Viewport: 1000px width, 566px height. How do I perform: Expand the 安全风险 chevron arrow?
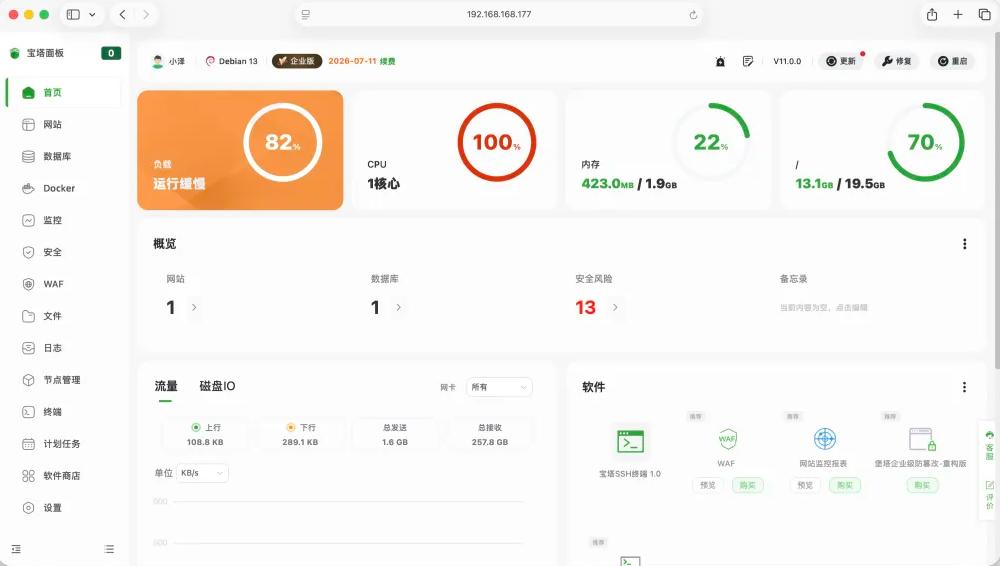[615, 308]
